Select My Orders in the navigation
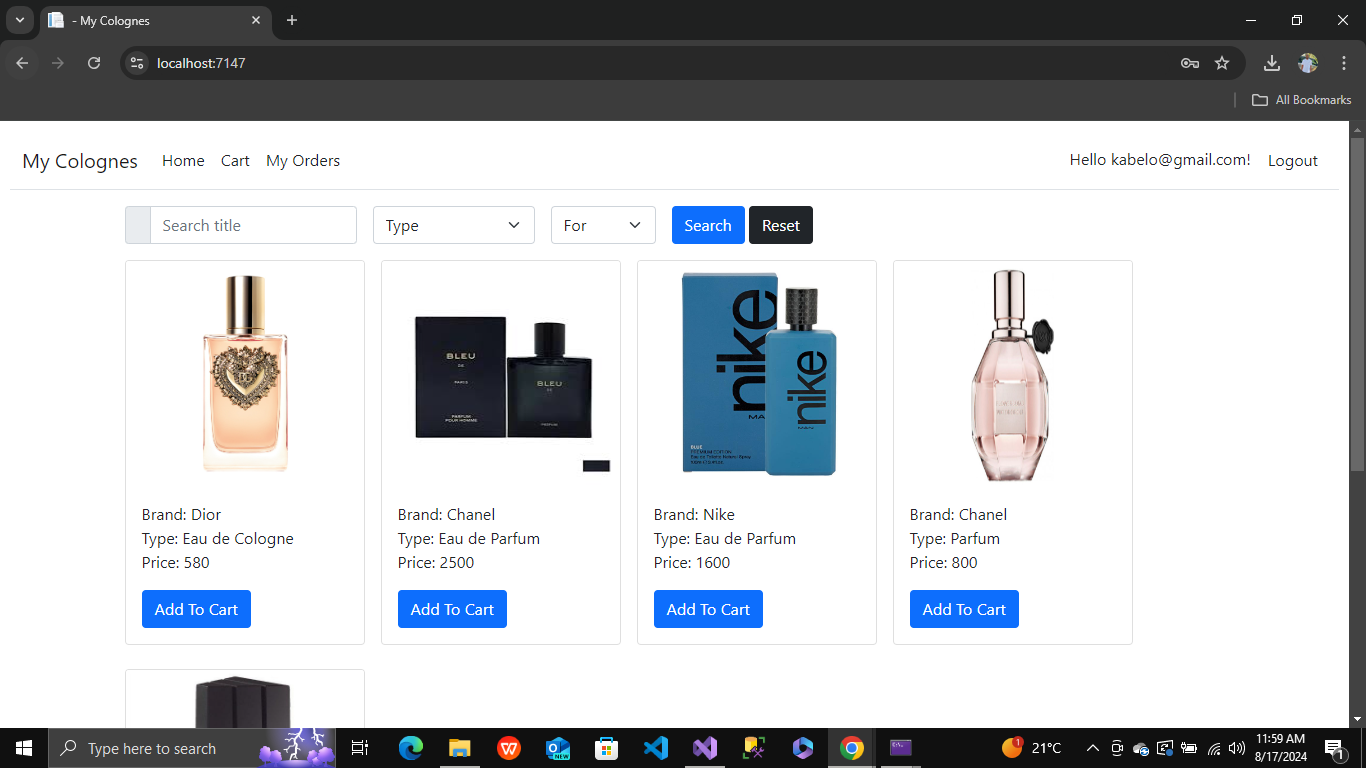 [x=303, y=160]
